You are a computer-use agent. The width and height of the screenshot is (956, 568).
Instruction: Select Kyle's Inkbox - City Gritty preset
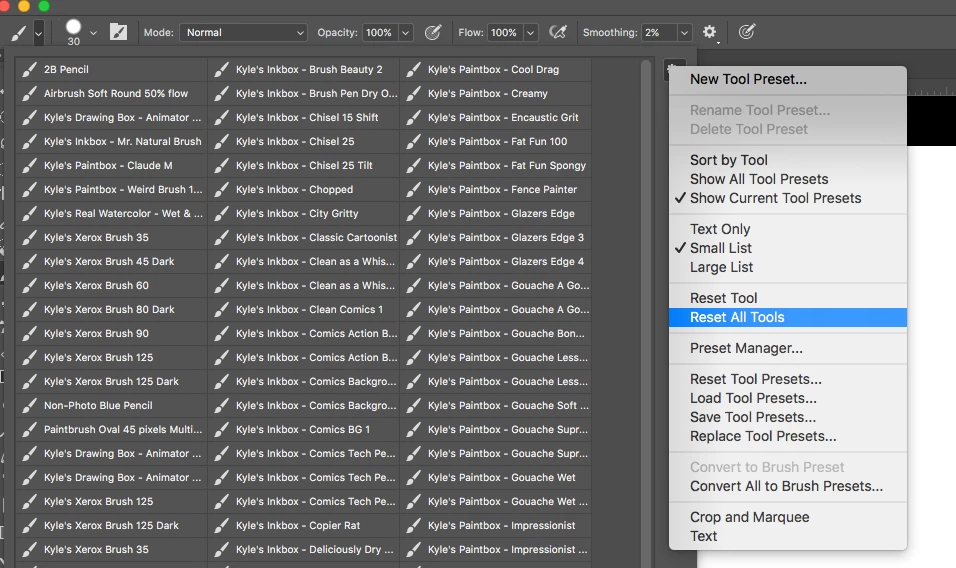coord(304,213)
